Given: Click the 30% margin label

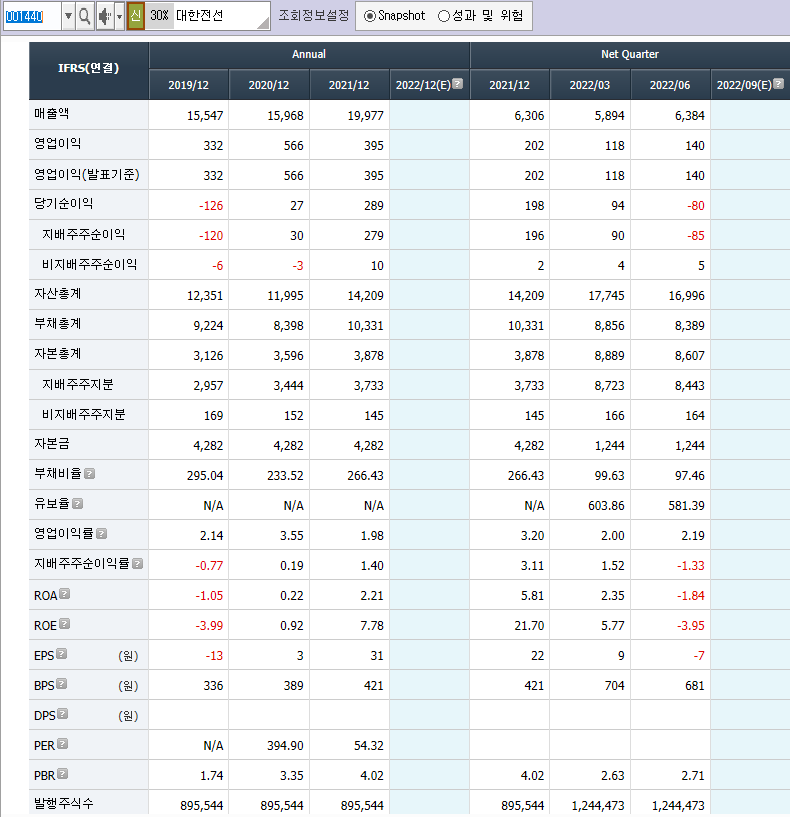Looking at the screenshot, I should coord(159,16).
